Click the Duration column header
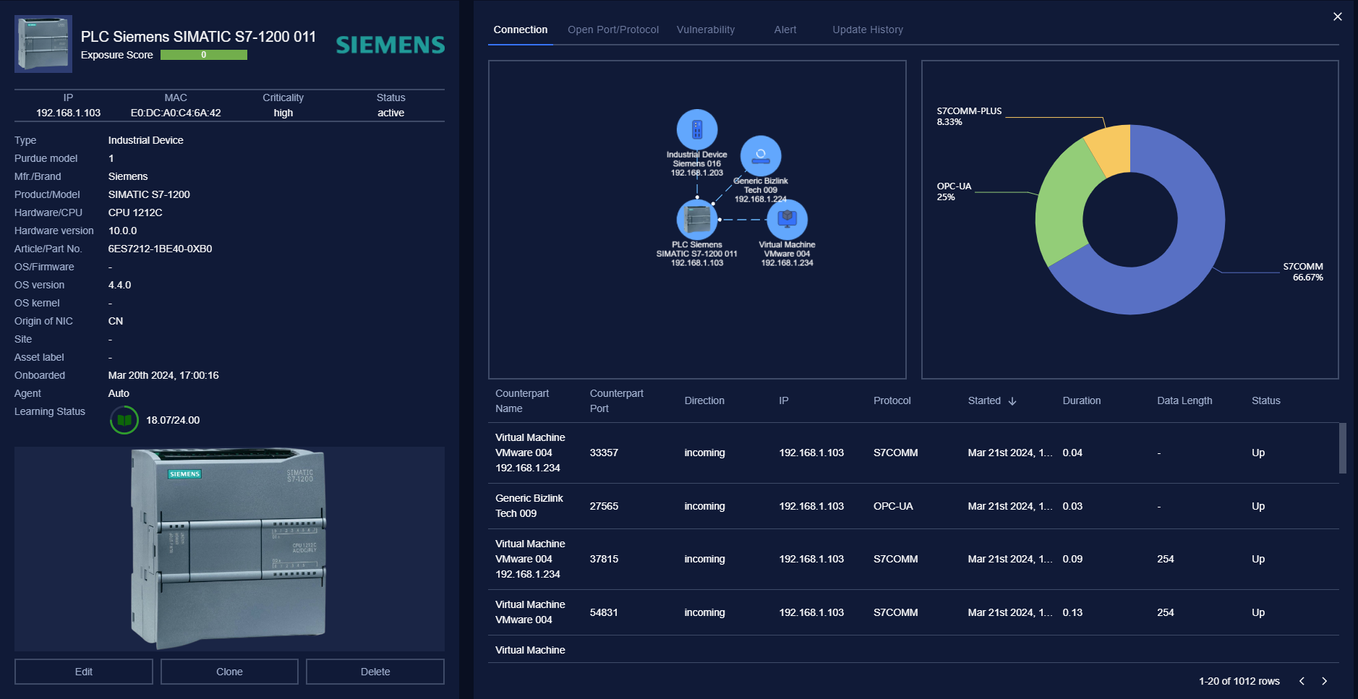The height and width of the screenshot is (699, 1358). (x=1081, y=401)
